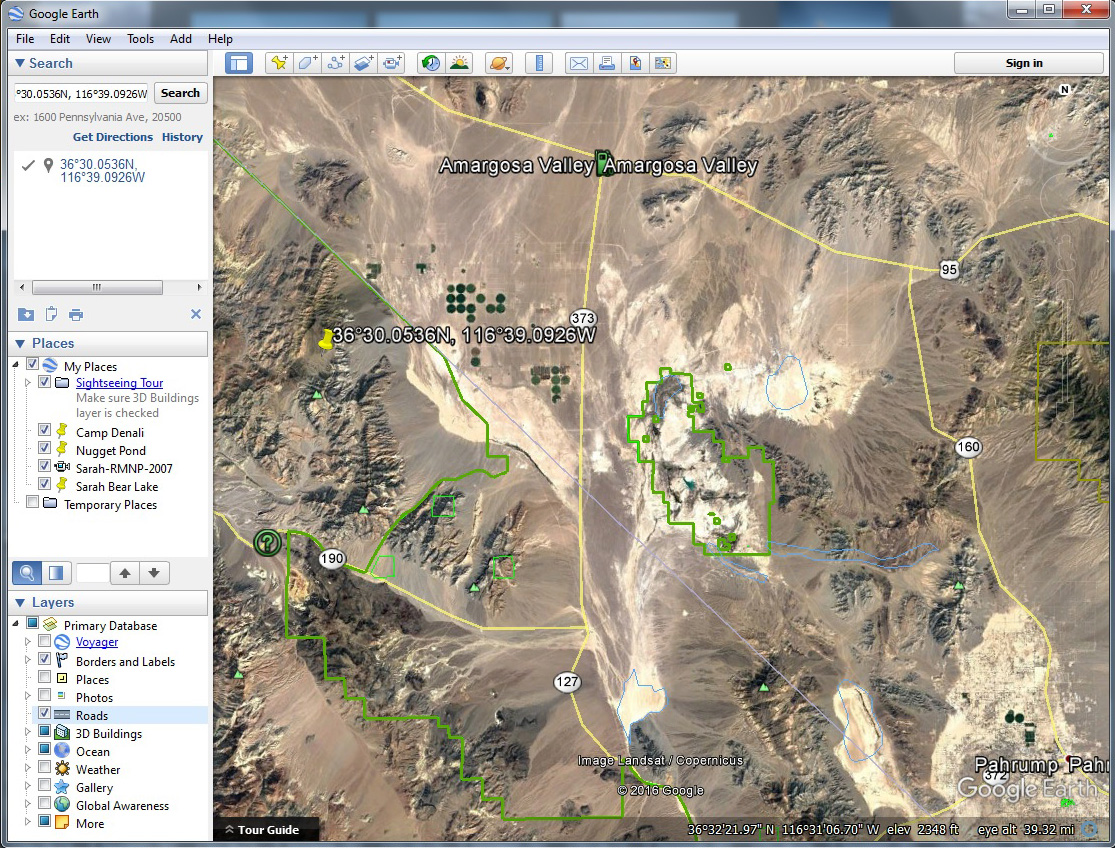Open the search History link
Image resolution: width=1115 pixels, height=848 pixels.
click(x=182, y=137)
